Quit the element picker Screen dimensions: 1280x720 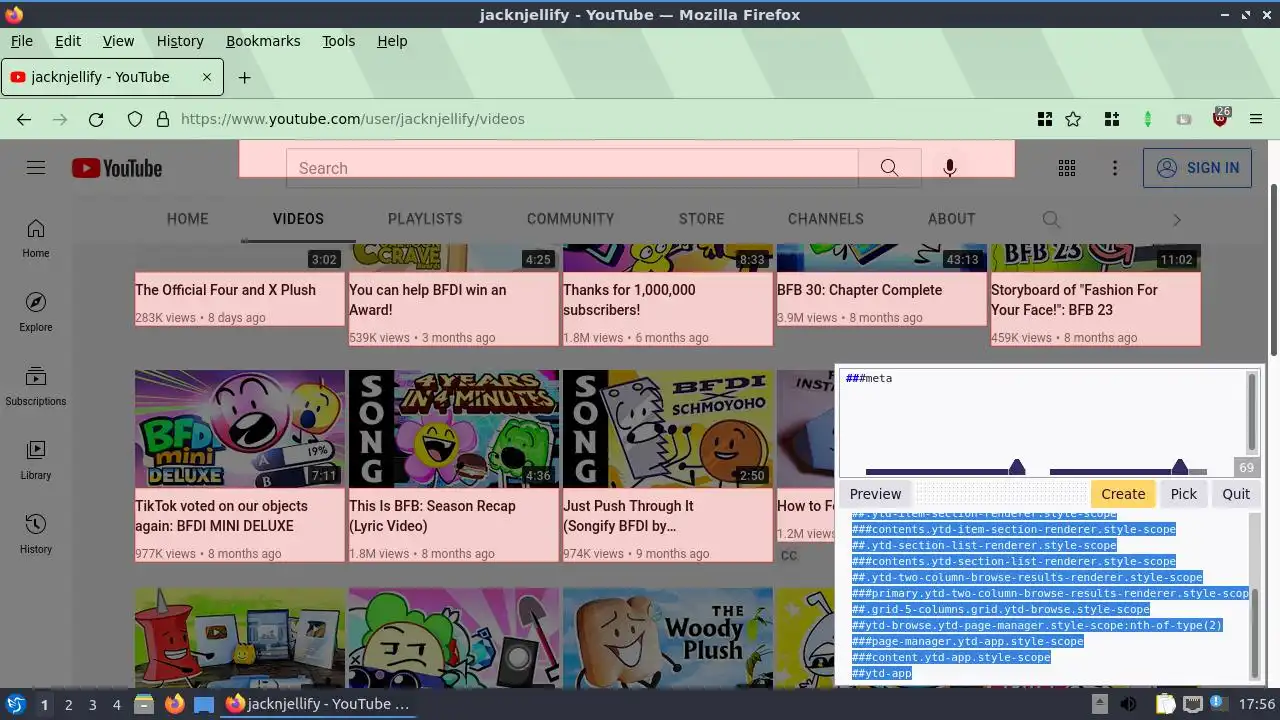(x=1236, y=494)
